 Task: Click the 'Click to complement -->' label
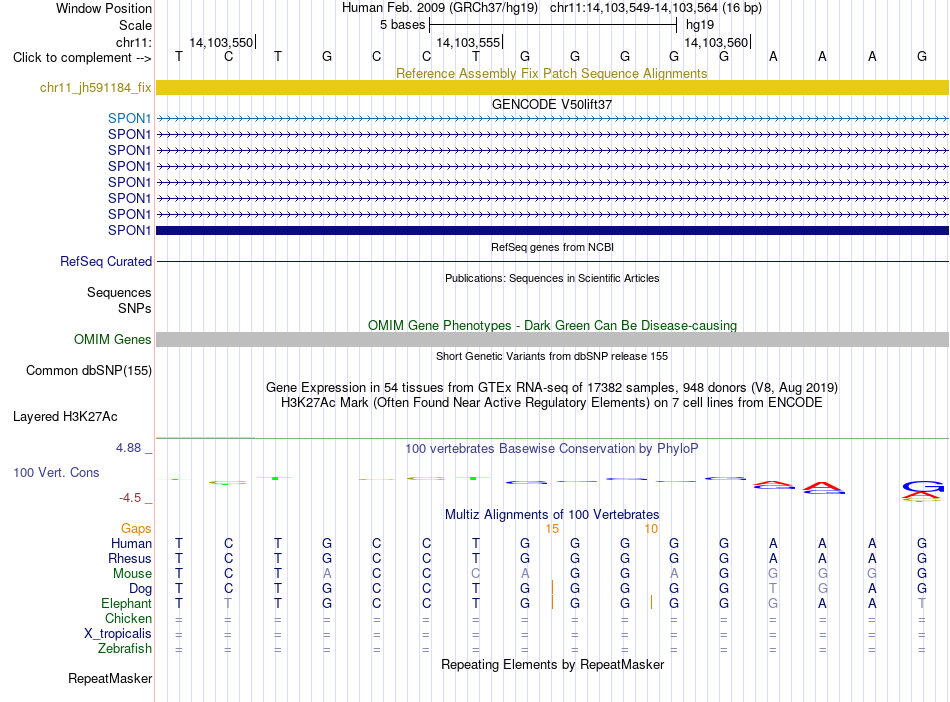(82, 58)
